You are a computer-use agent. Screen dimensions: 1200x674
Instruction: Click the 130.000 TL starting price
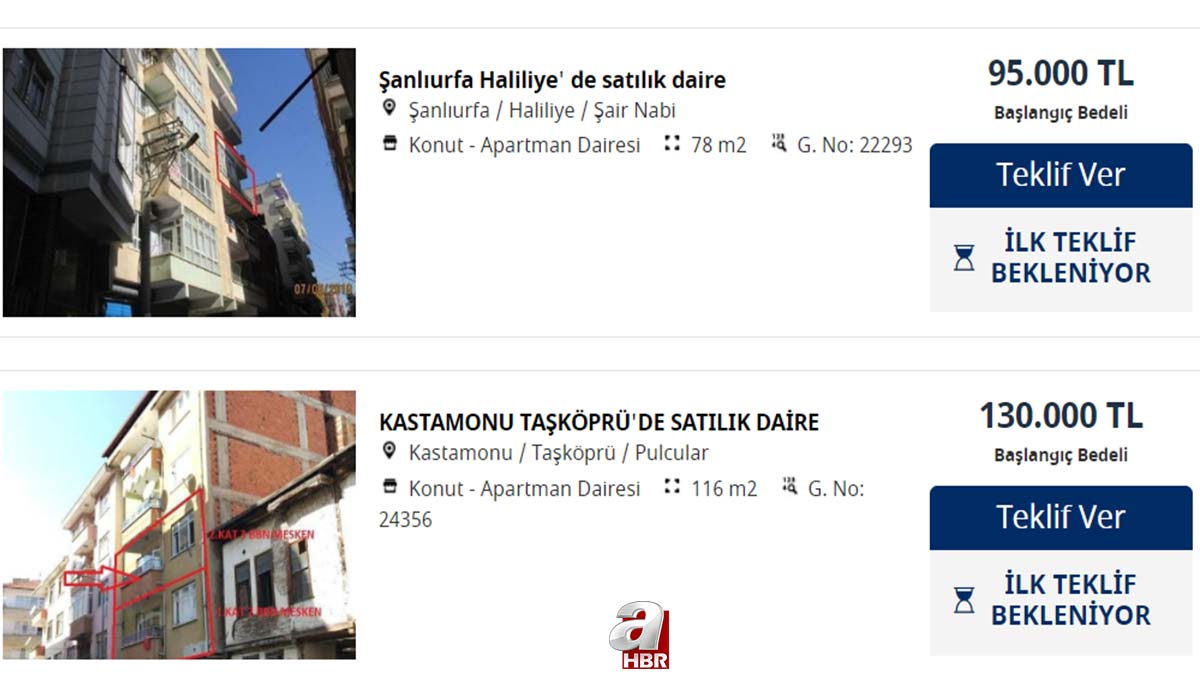(1061, 415)
